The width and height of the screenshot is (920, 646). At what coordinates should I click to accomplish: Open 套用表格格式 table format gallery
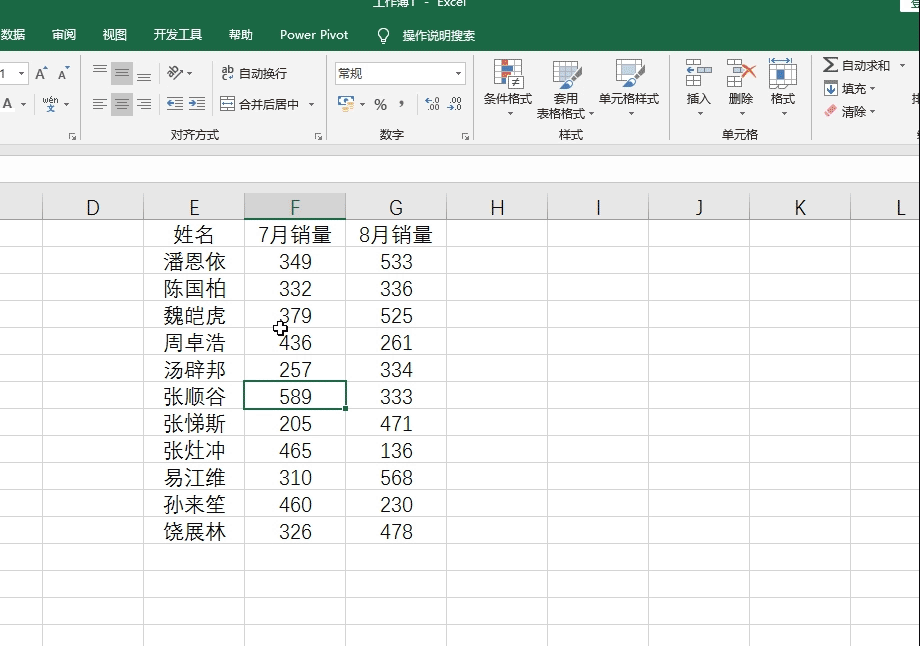click(x=566, y=88)
